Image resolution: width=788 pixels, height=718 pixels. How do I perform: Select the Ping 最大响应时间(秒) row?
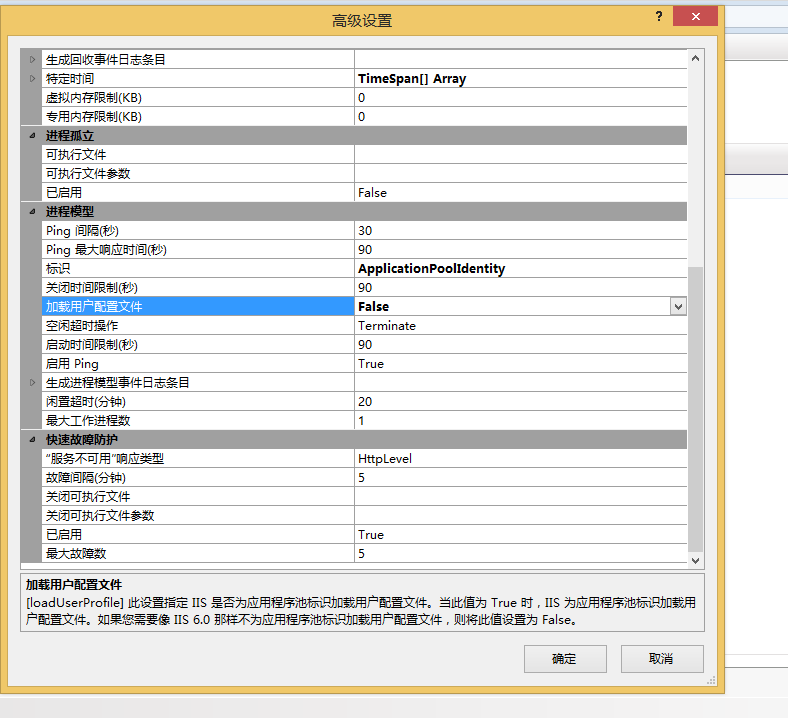click(x=364, y=250)
